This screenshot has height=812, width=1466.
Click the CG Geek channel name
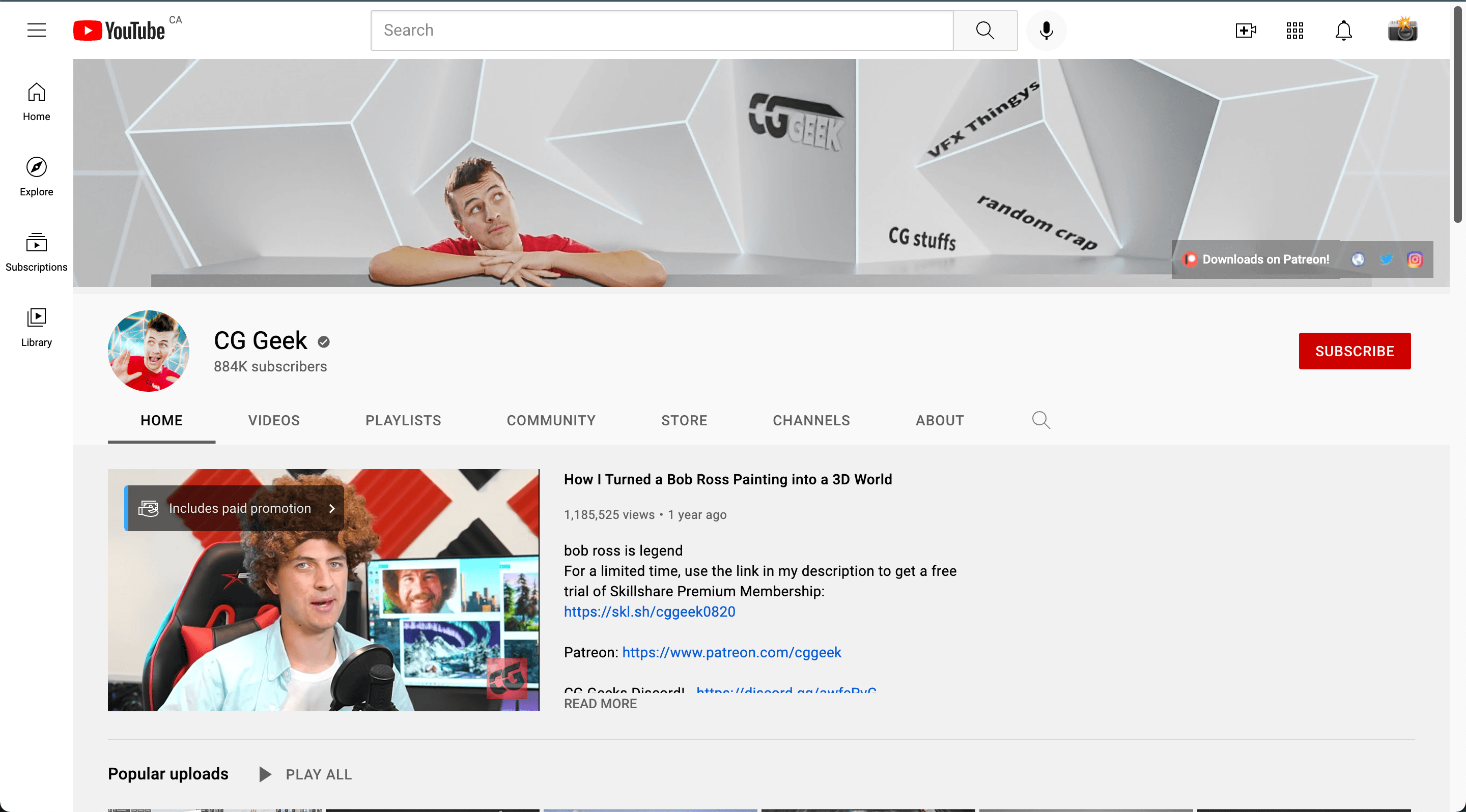tap(261, 340)
